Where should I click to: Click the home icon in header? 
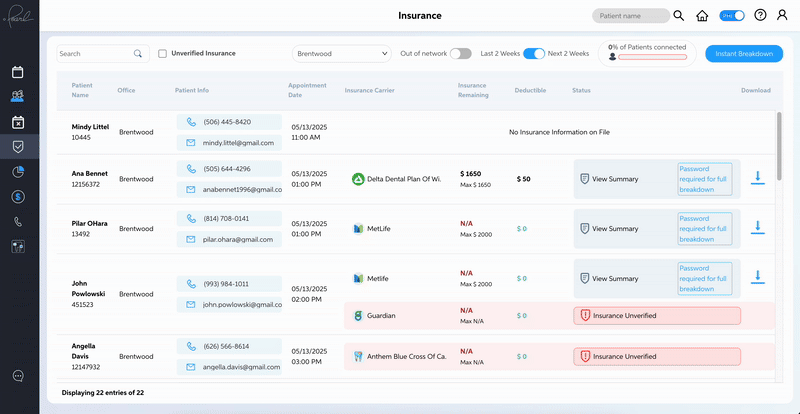point(703,16)
